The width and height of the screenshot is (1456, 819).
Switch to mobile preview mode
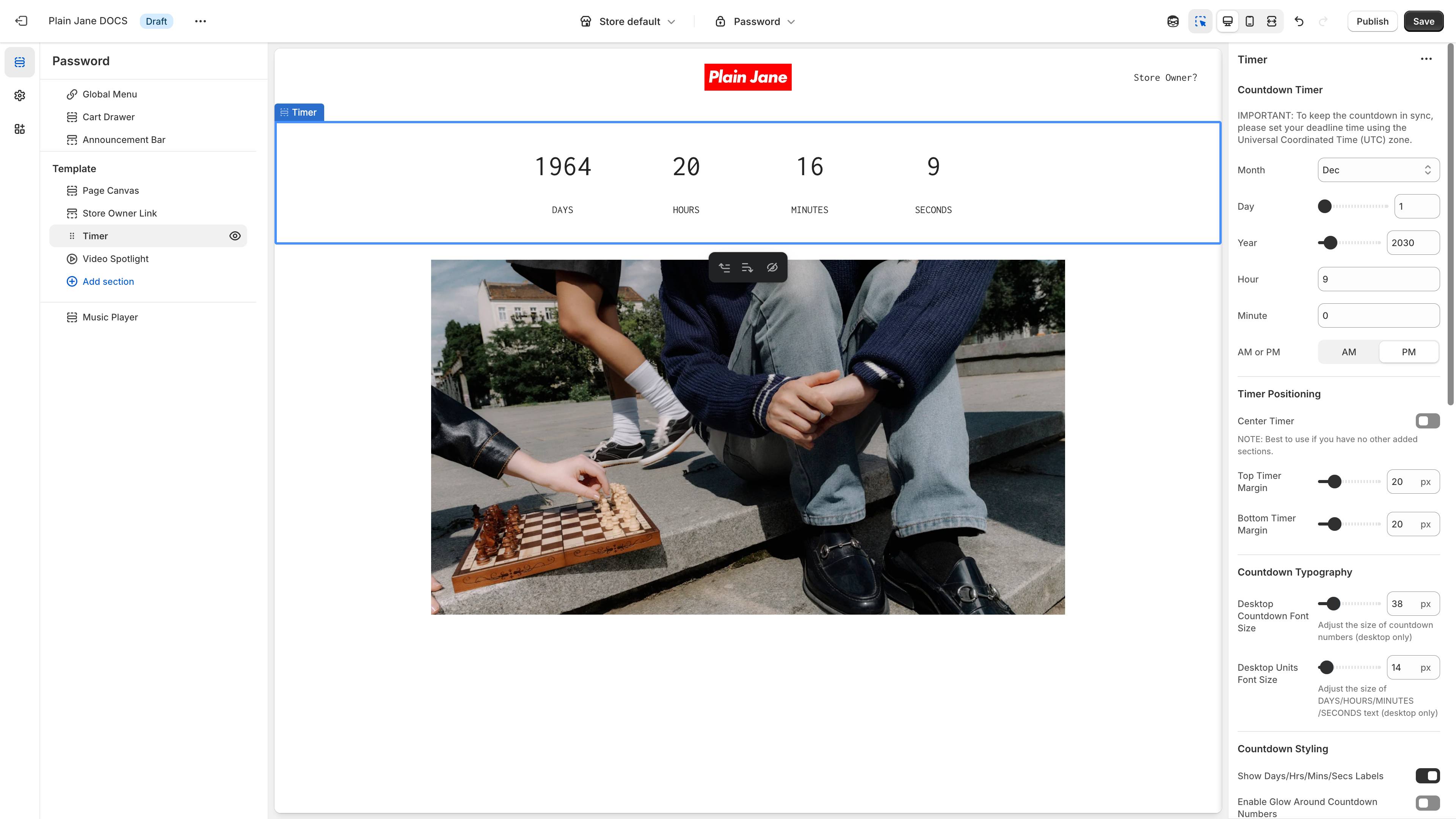tap(1249, 21)
